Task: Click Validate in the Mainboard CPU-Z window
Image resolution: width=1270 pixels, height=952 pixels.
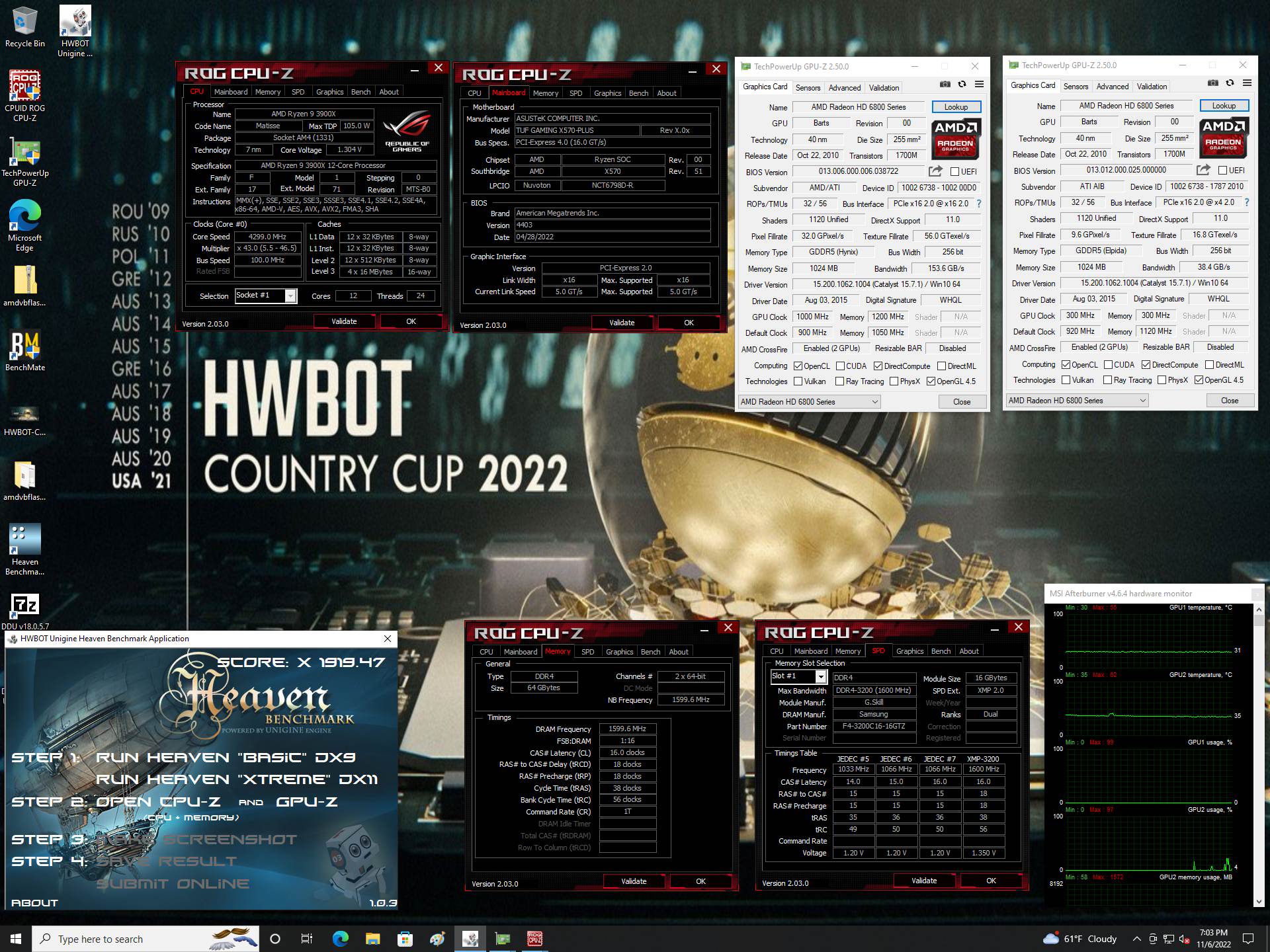Action: tap(622, 323)
